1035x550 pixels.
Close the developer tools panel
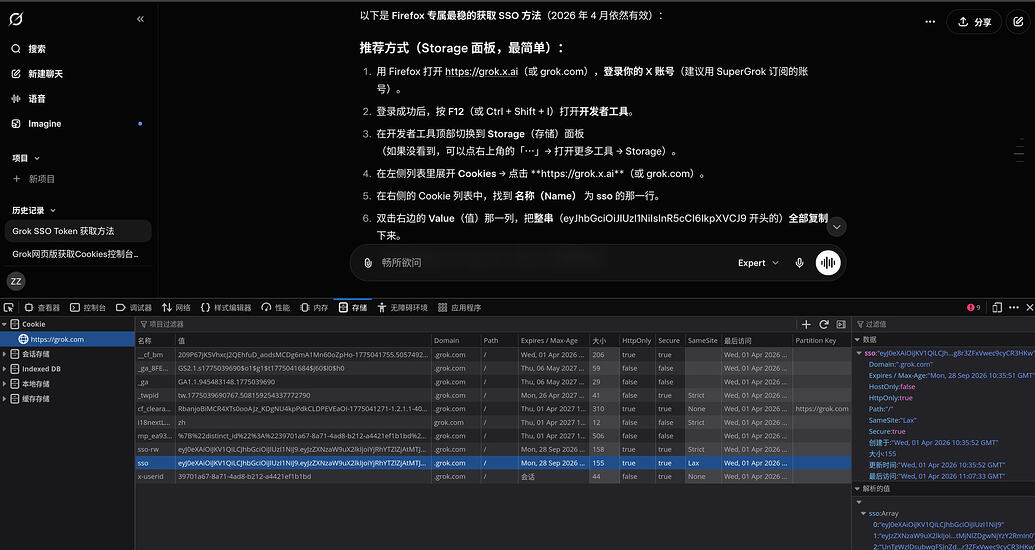click(1029, 308)
